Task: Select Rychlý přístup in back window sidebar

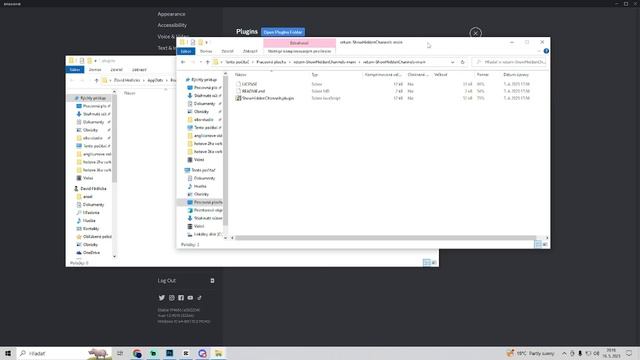Action: [x=93, y=98]
